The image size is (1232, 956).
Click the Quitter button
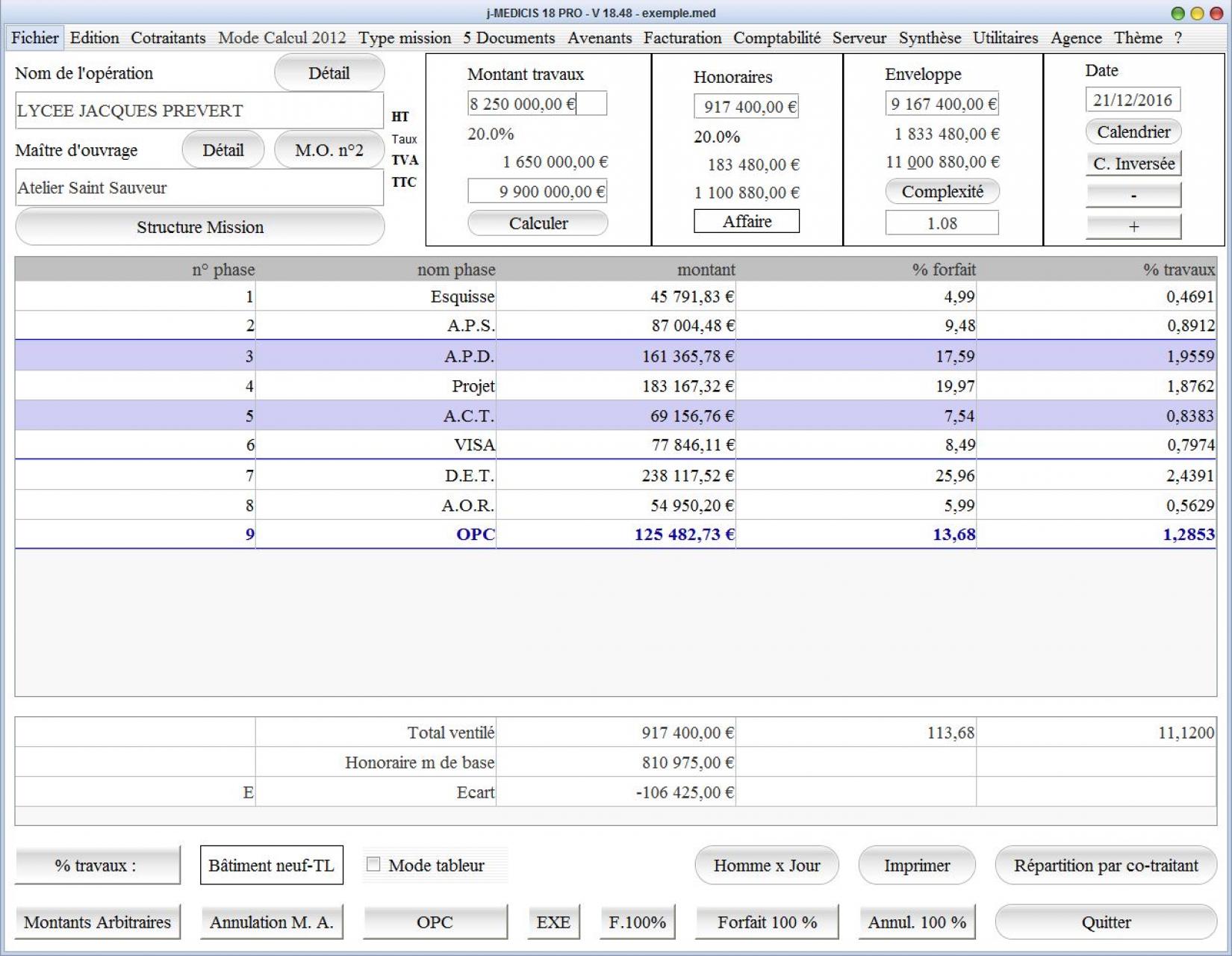(x=1106, y=922)
